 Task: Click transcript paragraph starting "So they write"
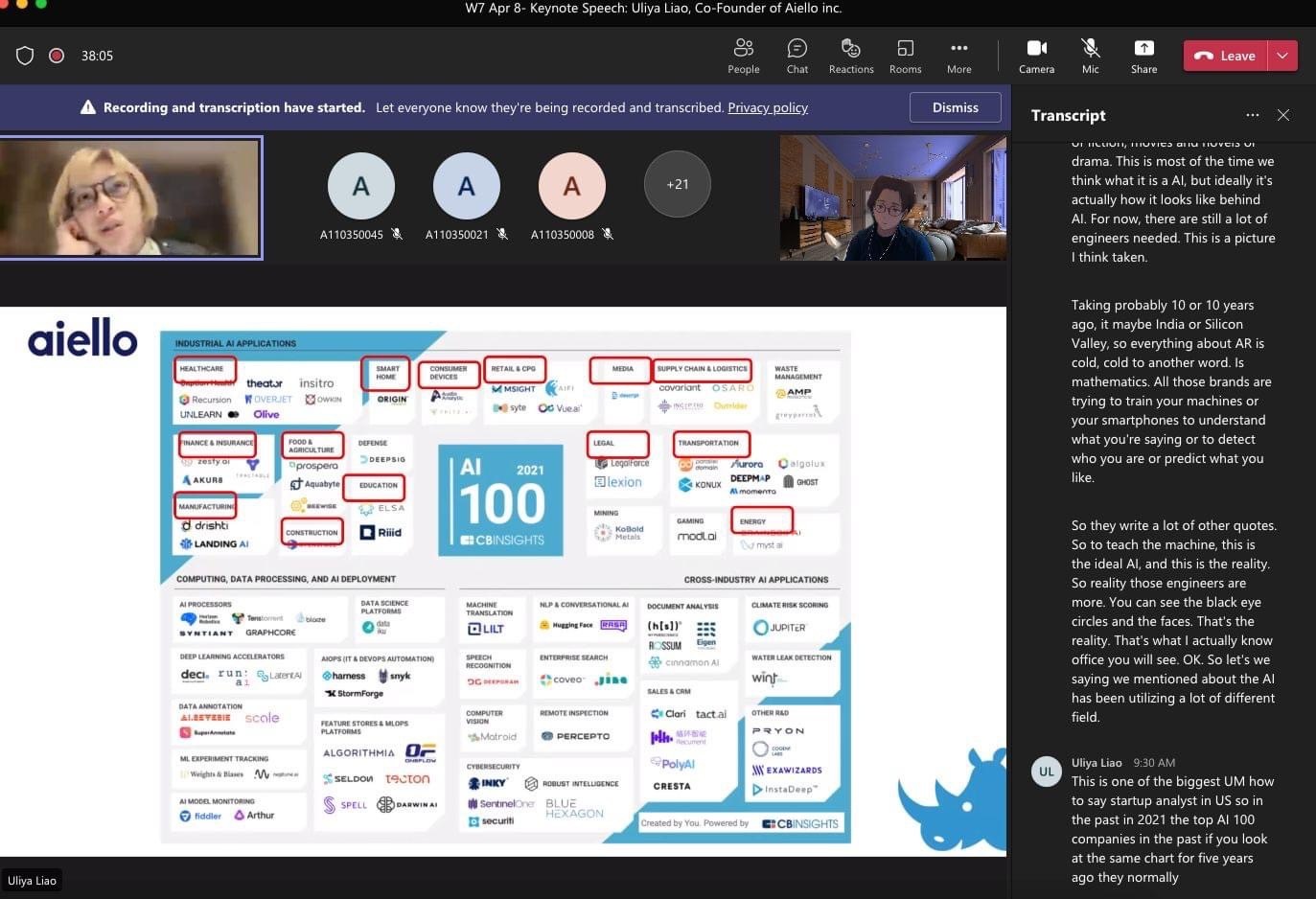pos(1174,621)
